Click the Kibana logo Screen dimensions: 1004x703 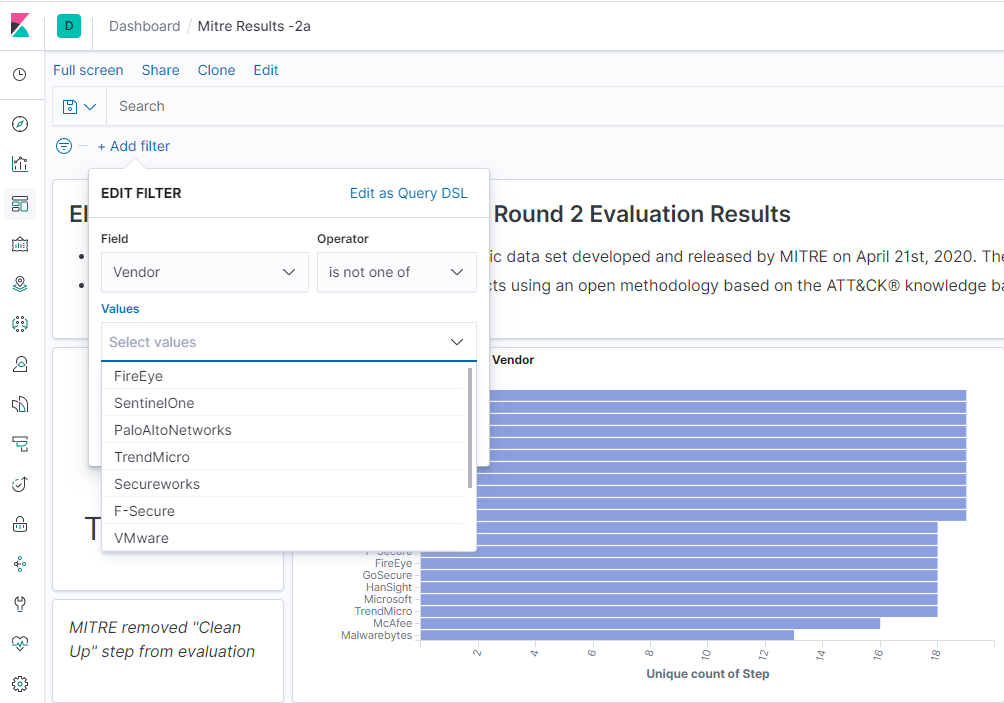(20, 25)
